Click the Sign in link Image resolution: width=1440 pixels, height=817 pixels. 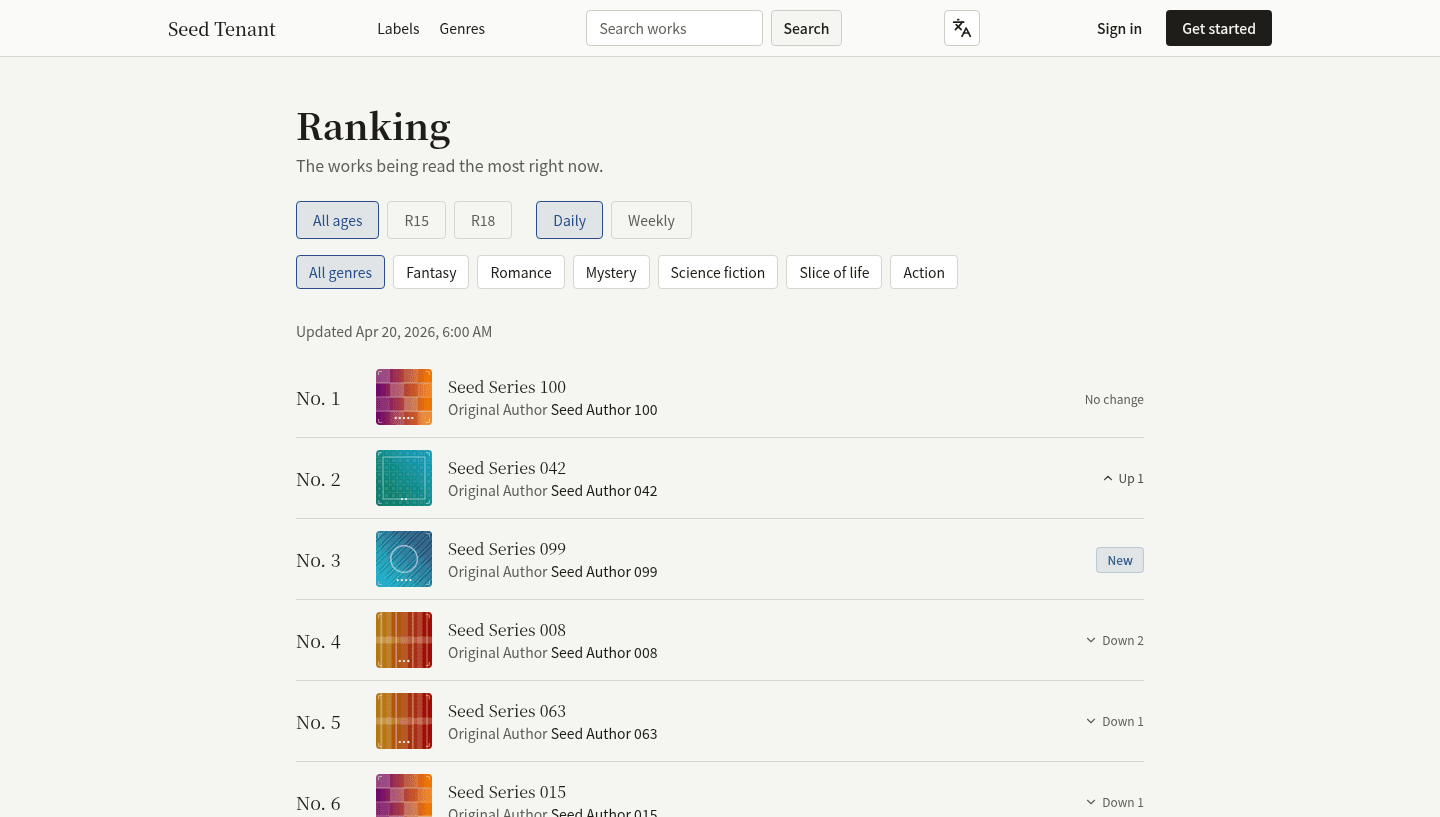pyautogui.click(x=1119, y=28)
